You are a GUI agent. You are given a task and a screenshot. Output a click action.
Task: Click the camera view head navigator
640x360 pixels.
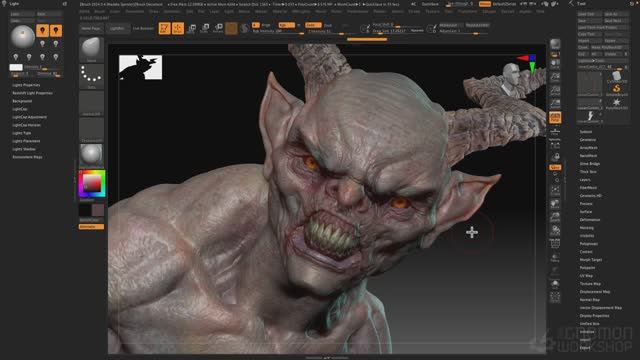511,78
